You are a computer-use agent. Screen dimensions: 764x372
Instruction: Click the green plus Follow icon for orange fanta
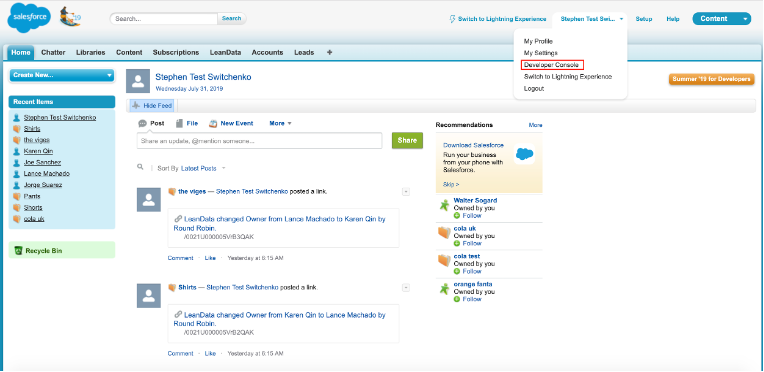(457, 299)
